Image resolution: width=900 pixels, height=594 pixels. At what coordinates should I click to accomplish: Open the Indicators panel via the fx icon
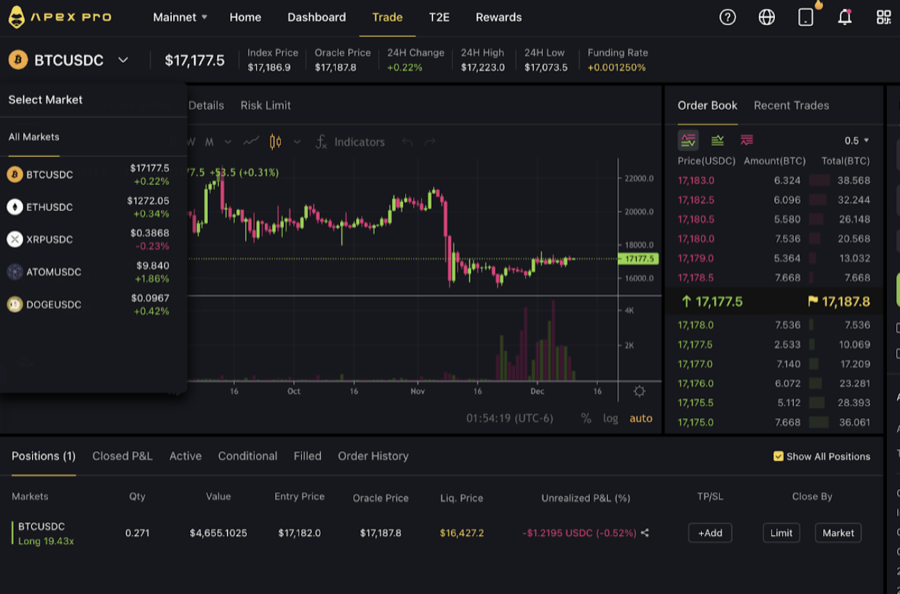click(x=321, y=141)
